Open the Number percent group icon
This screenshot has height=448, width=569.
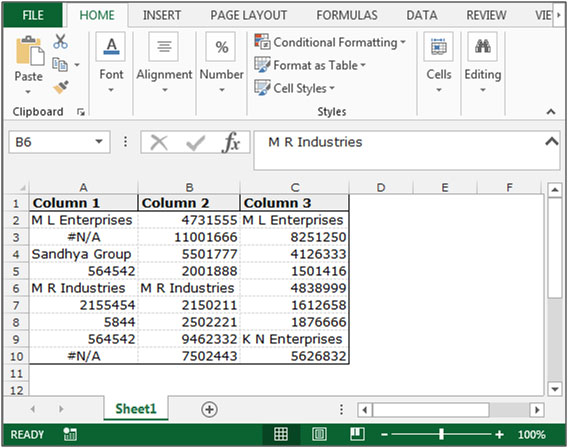coord(221,46)
